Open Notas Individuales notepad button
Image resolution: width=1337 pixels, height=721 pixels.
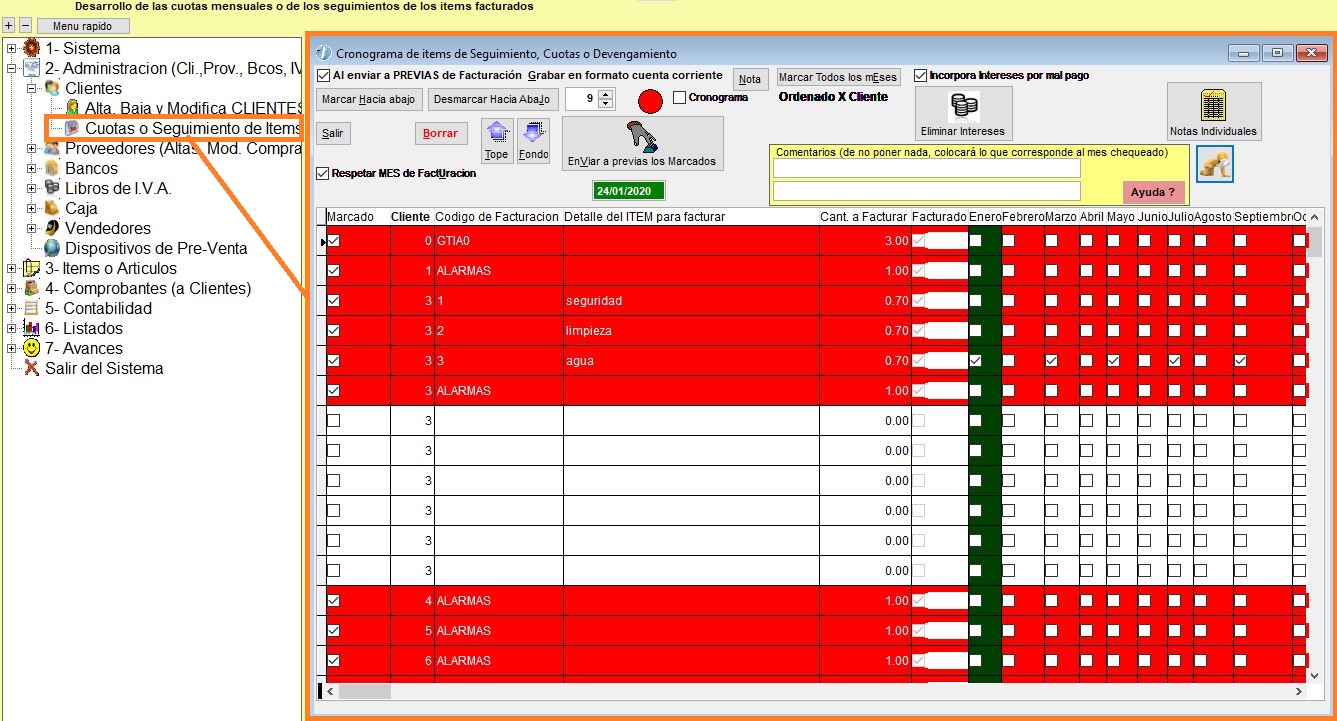(x=1214, y=112)
